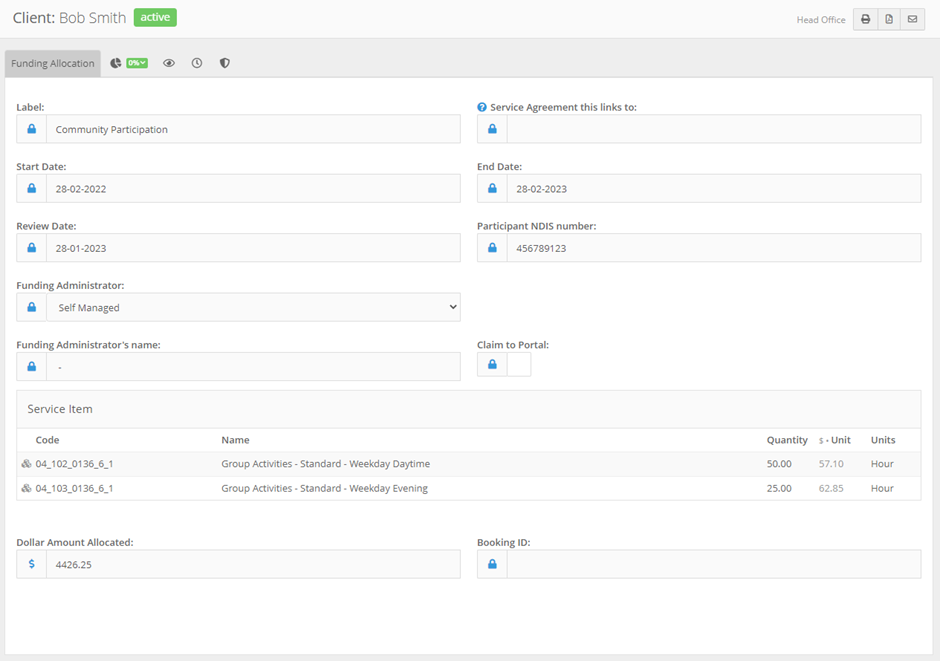Click the lock beside Funding Administrator's name
The width and height of the screenshot is (940, 661).
32,366
